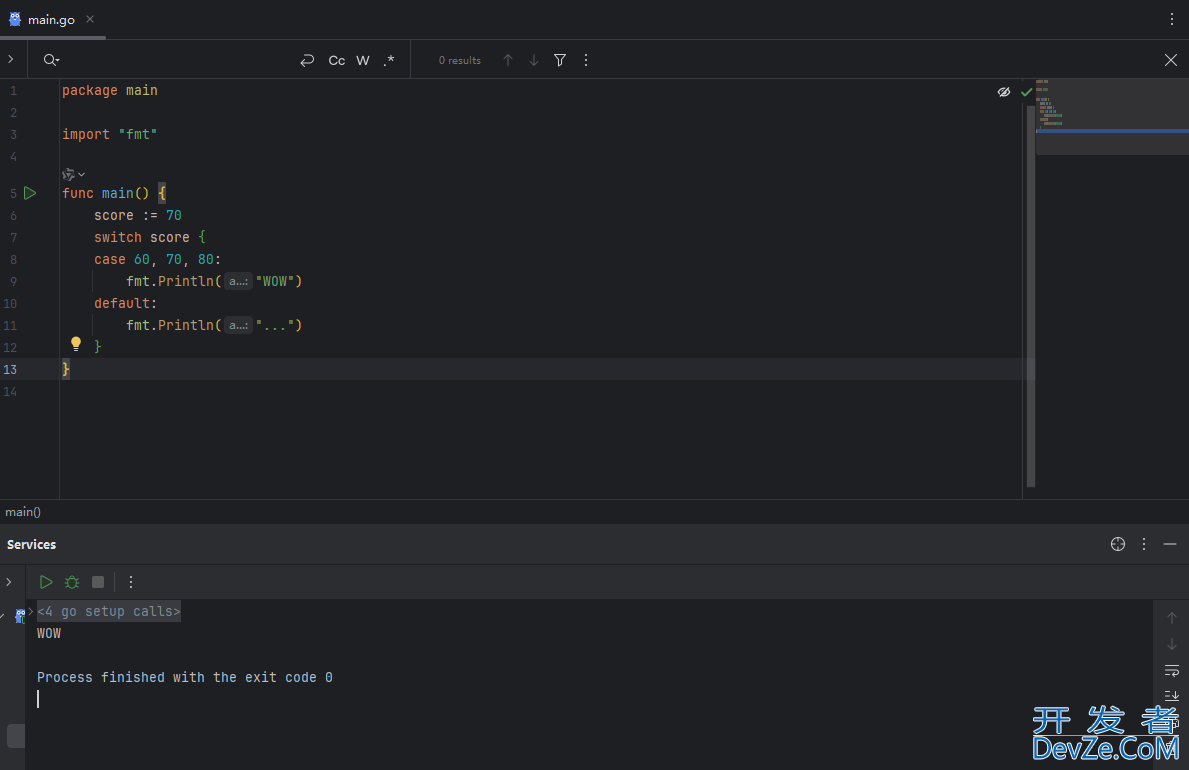Viewport: 1189px width, 770px height.
Task: Open editor tab options menu
Action: tap(1172, 20)
